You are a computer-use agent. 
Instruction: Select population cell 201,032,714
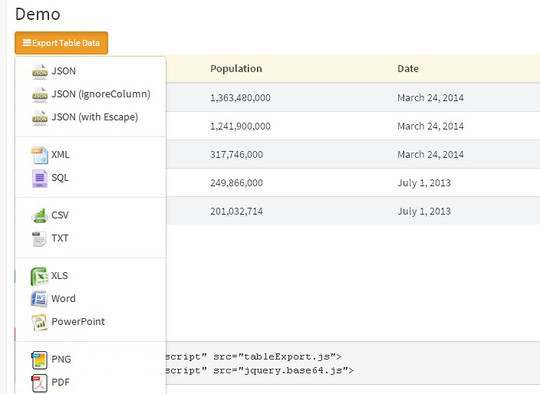point(237,211)
